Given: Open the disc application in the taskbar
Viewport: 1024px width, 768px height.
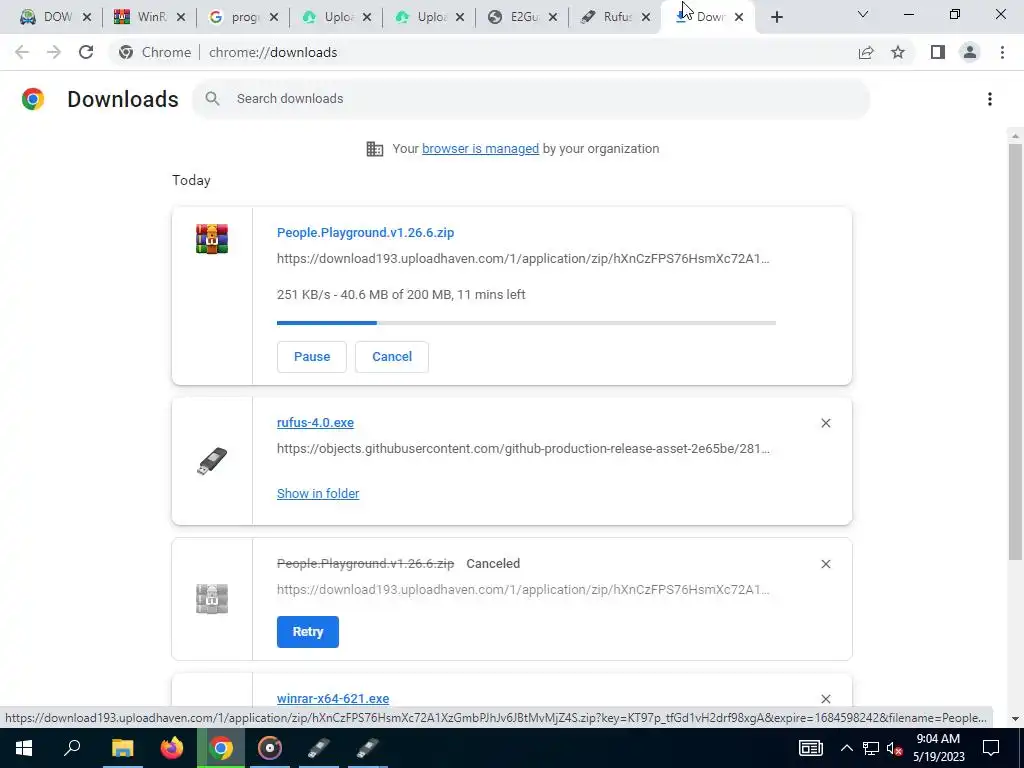Looking at the screenshot, I should click(x=270, y=748).
